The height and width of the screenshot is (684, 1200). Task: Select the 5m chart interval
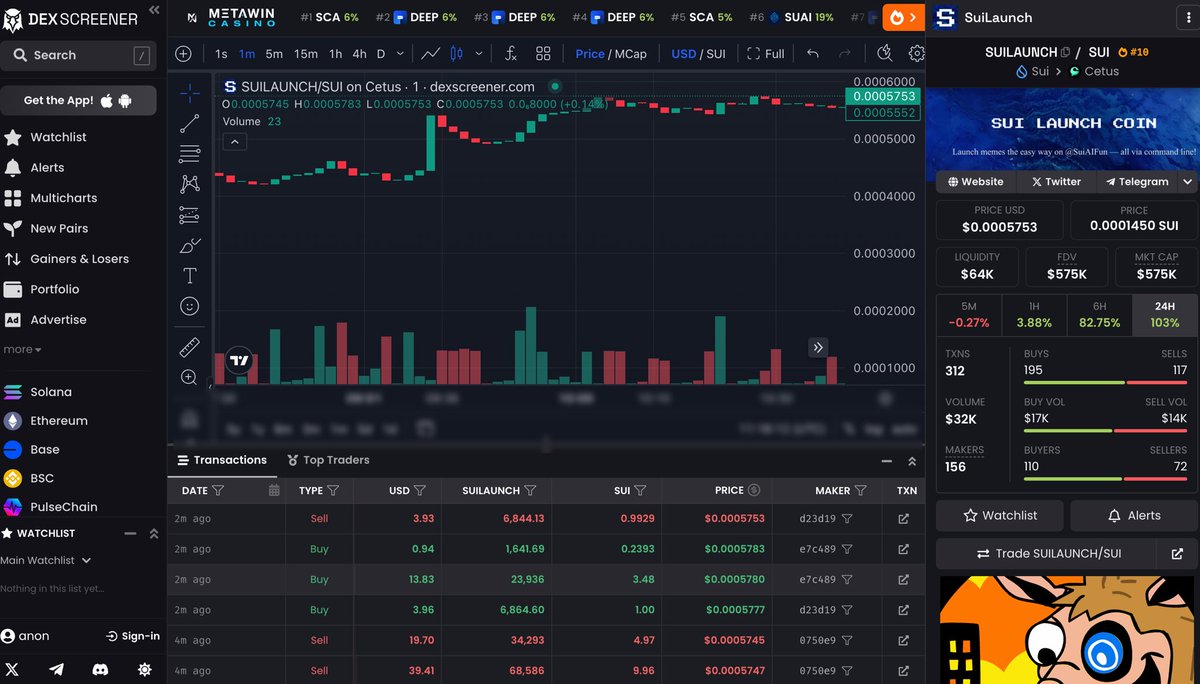(274, 54)
